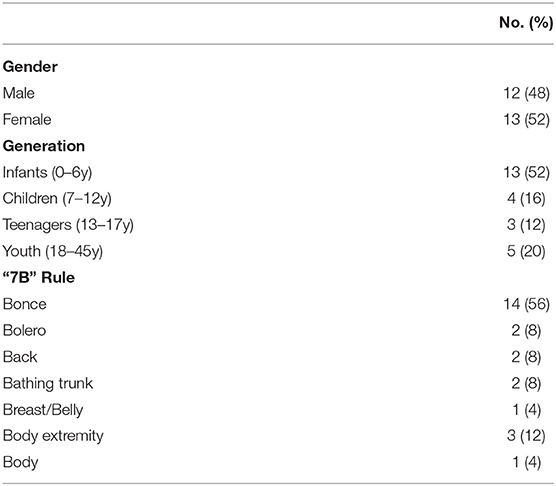Select the Gender section heading
Image resolution: width=556 pixels, height=486 pixels.
pyautogui.click(x=30, y=67)
